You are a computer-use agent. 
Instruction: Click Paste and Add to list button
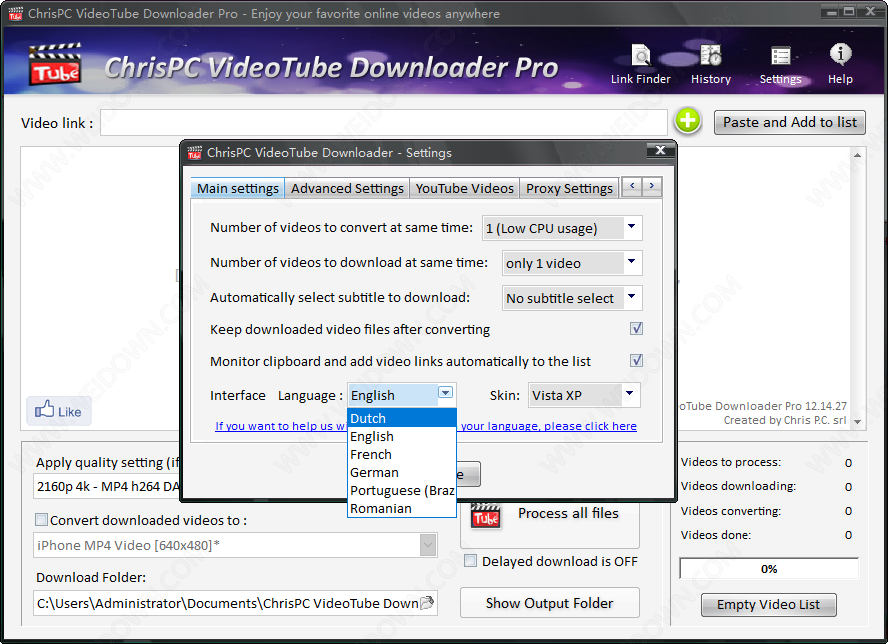789,122
